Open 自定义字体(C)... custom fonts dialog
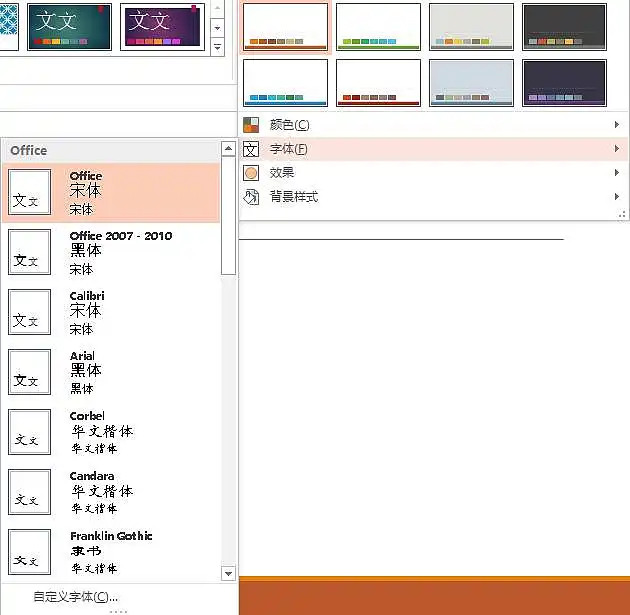The height and width of the screenshot is (615, 630). [76, 597]
